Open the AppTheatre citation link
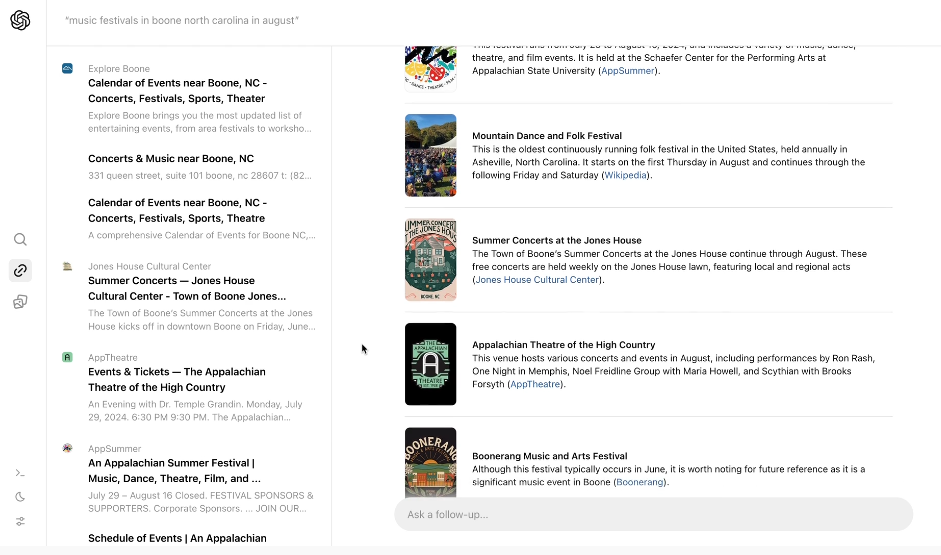The width and height of the screenshot is (941, 555). (x=535, y=384)
